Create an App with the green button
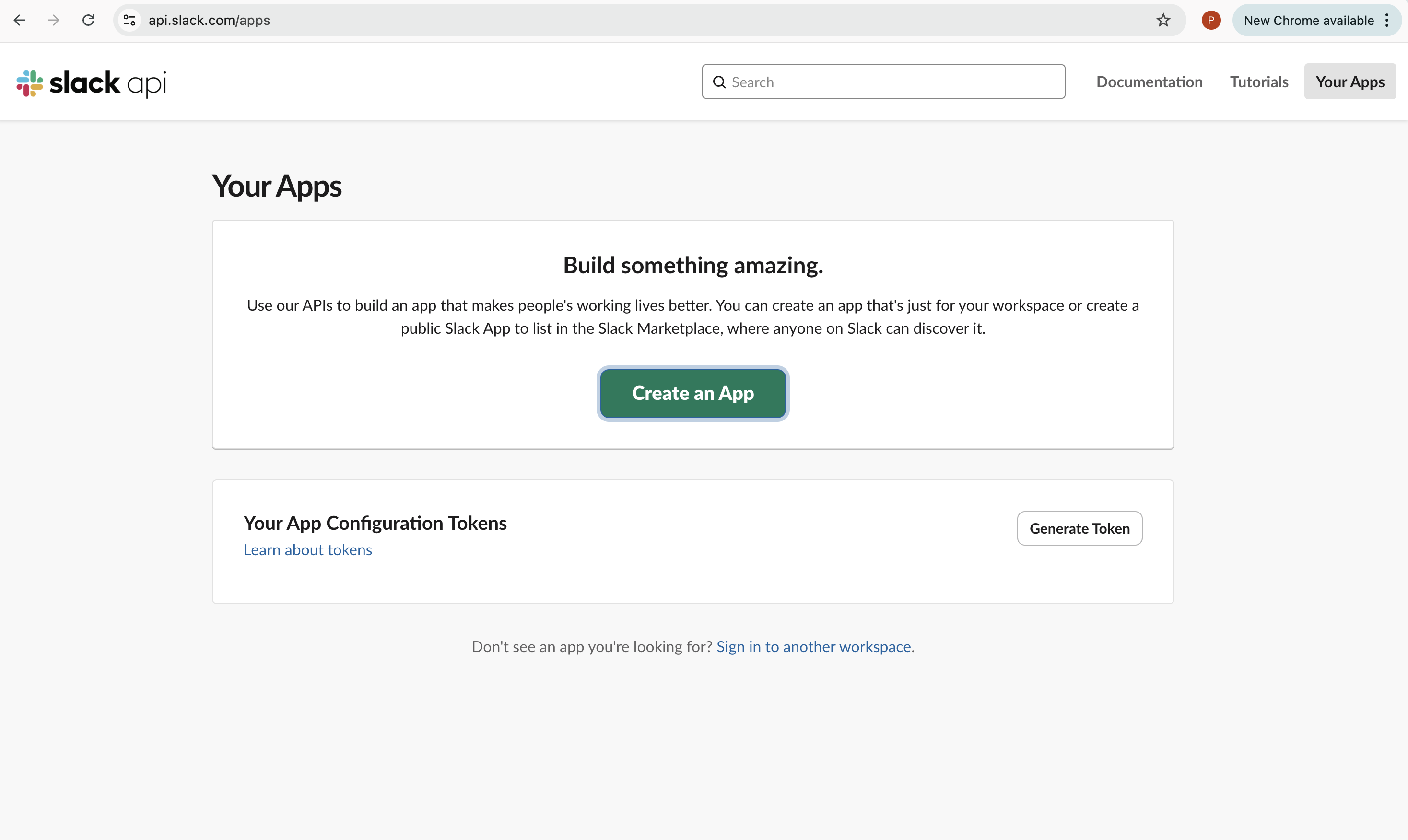 (693, 394)
